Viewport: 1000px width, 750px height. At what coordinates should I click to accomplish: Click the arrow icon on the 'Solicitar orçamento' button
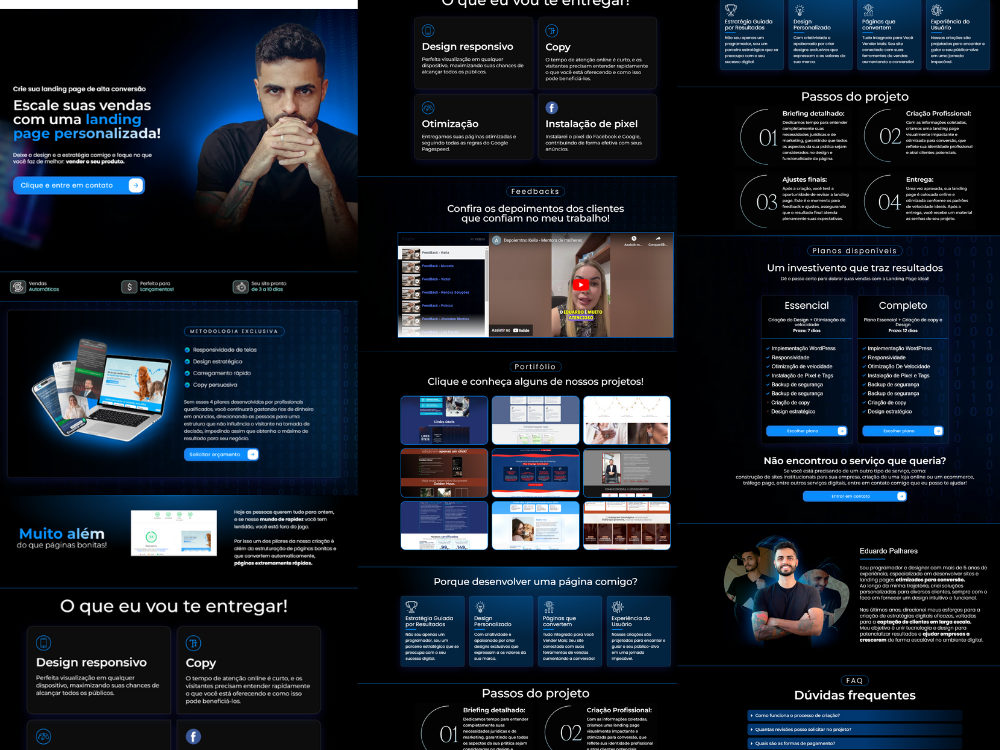[253, 455]
